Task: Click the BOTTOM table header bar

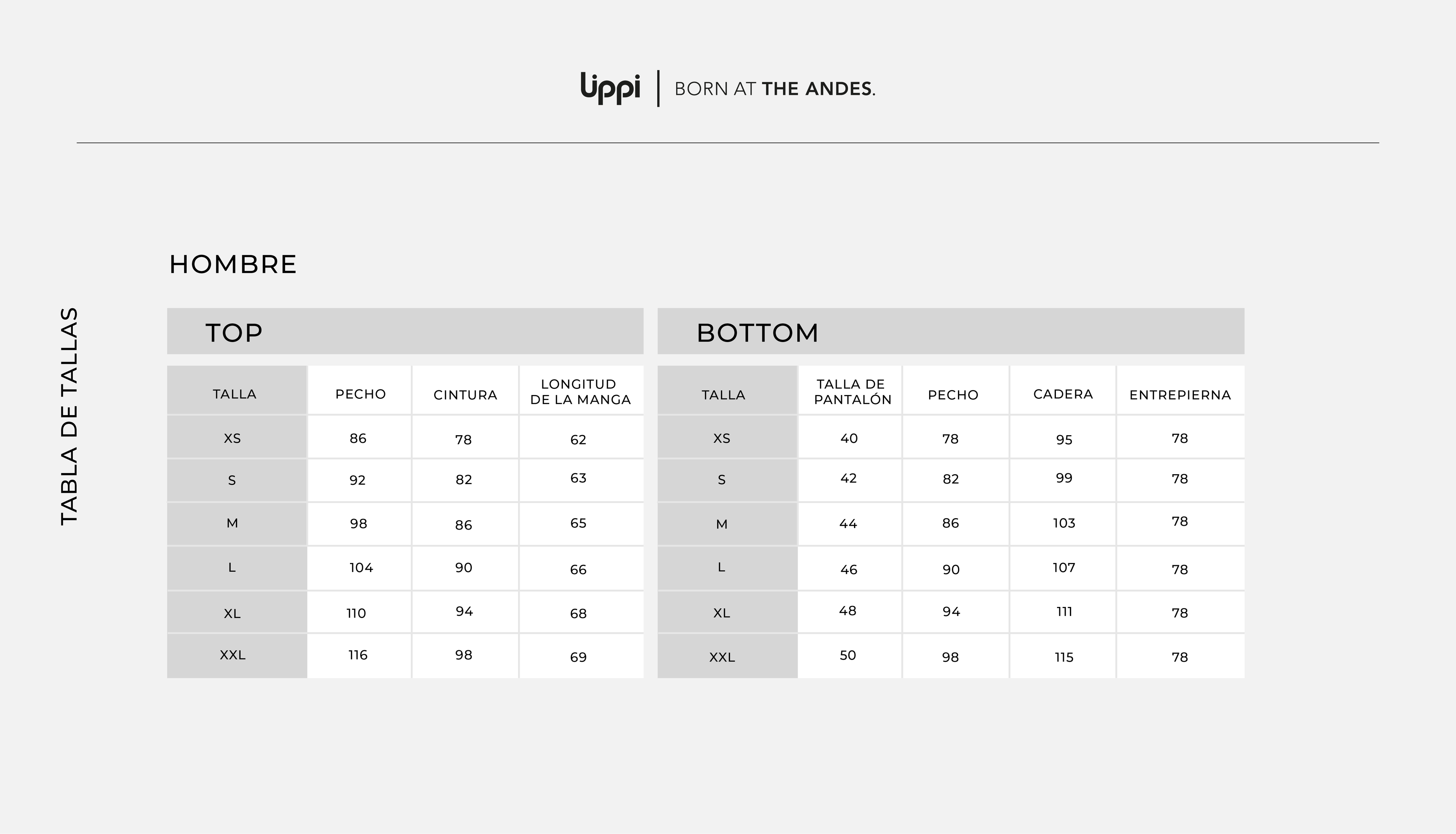Action: click(950, 332)
